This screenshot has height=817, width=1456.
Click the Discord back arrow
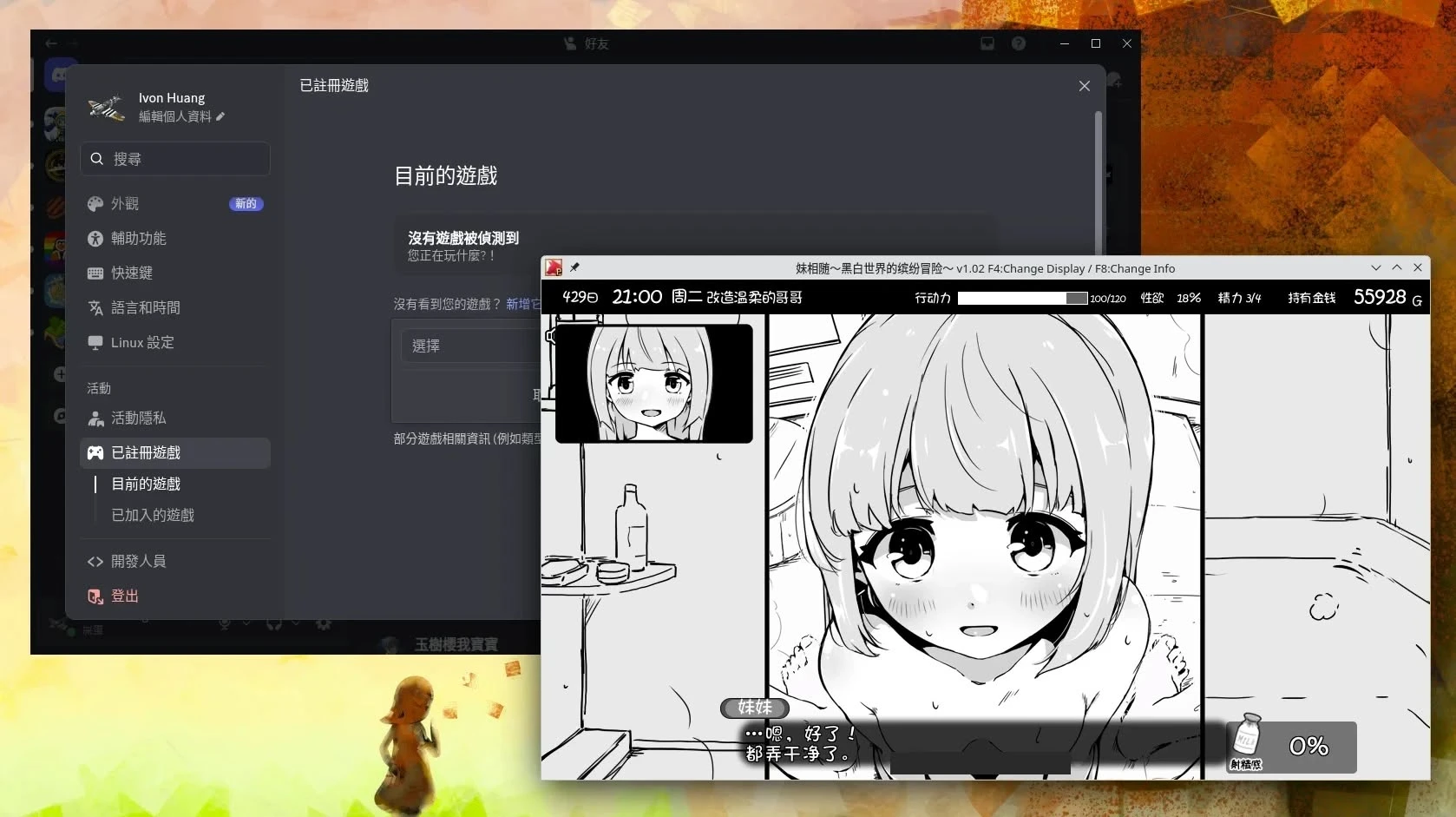(51, 43)
